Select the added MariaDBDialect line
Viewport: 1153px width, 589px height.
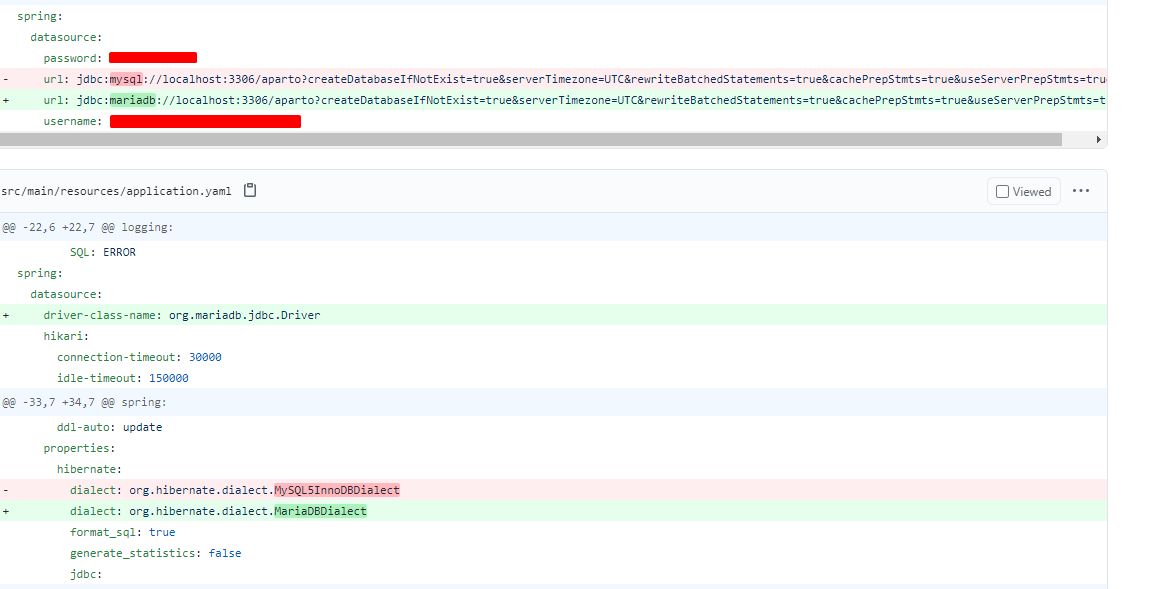(218, 511)
